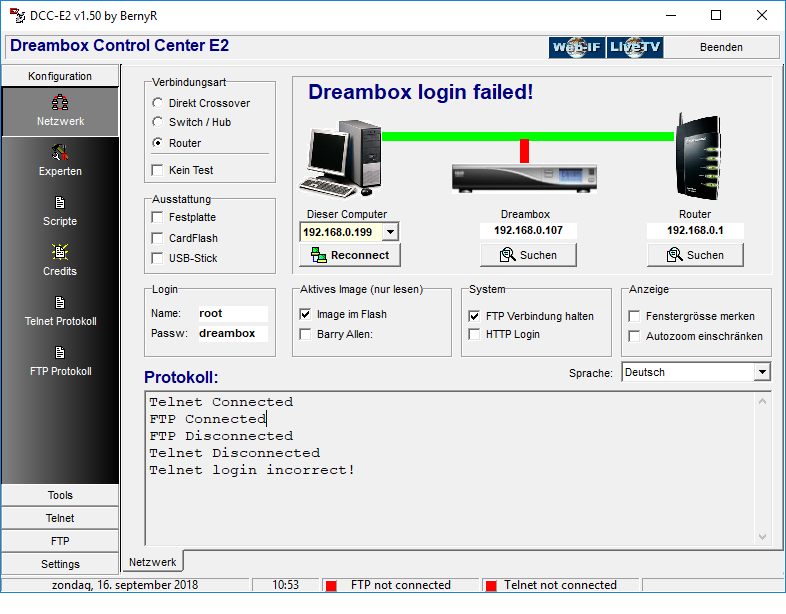Click Suchen under Router
Screen dimensions: 786x614
click(695, 255)
